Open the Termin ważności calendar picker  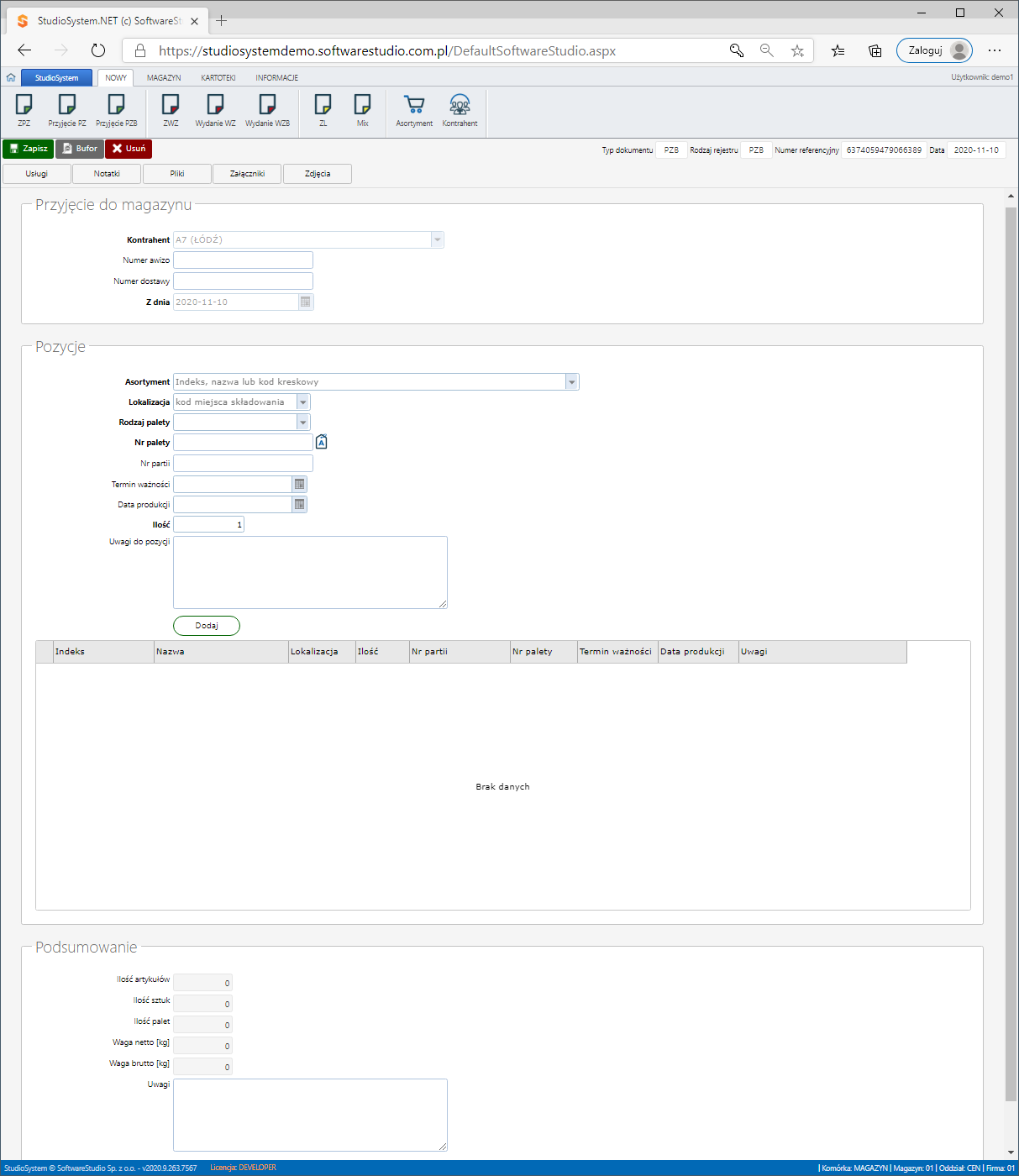point(299,484)
